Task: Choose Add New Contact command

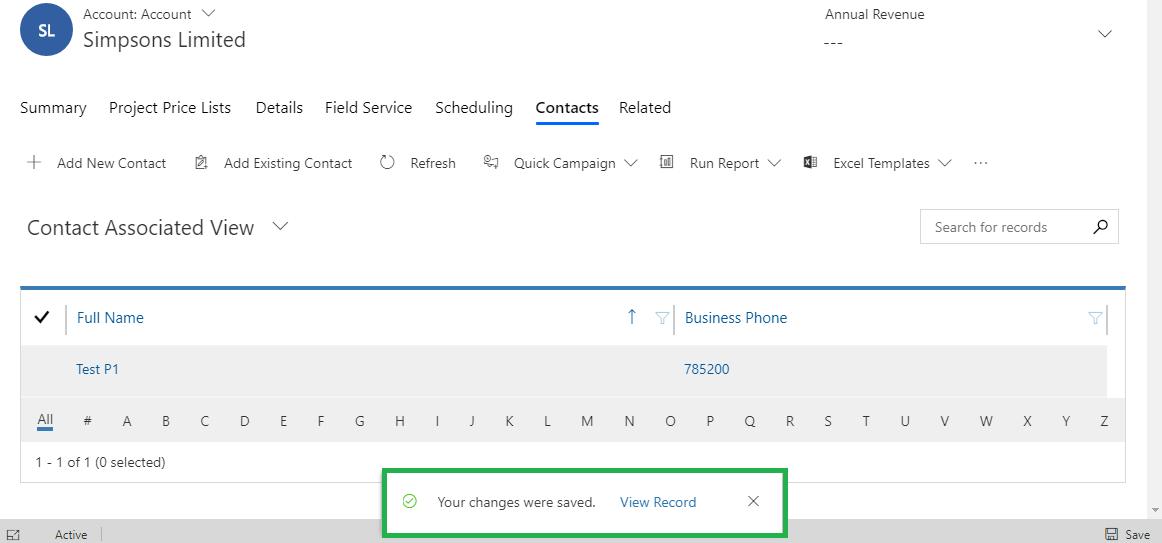Action: (111, 163)
